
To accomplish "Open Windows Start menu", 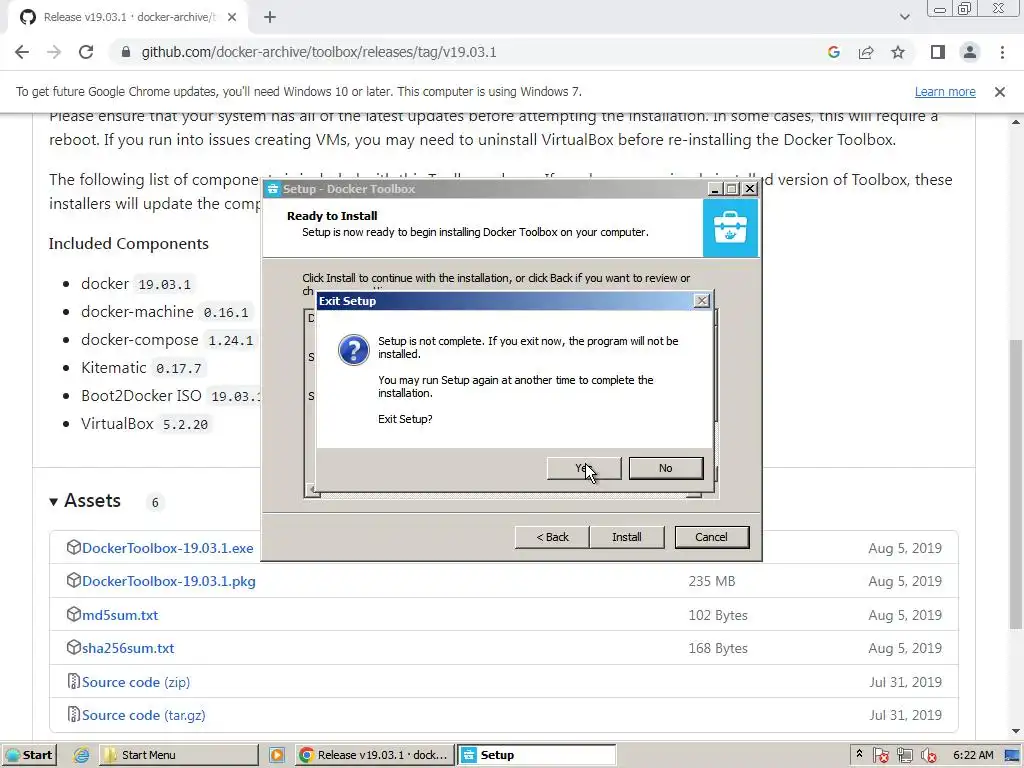I will (29, 755).
